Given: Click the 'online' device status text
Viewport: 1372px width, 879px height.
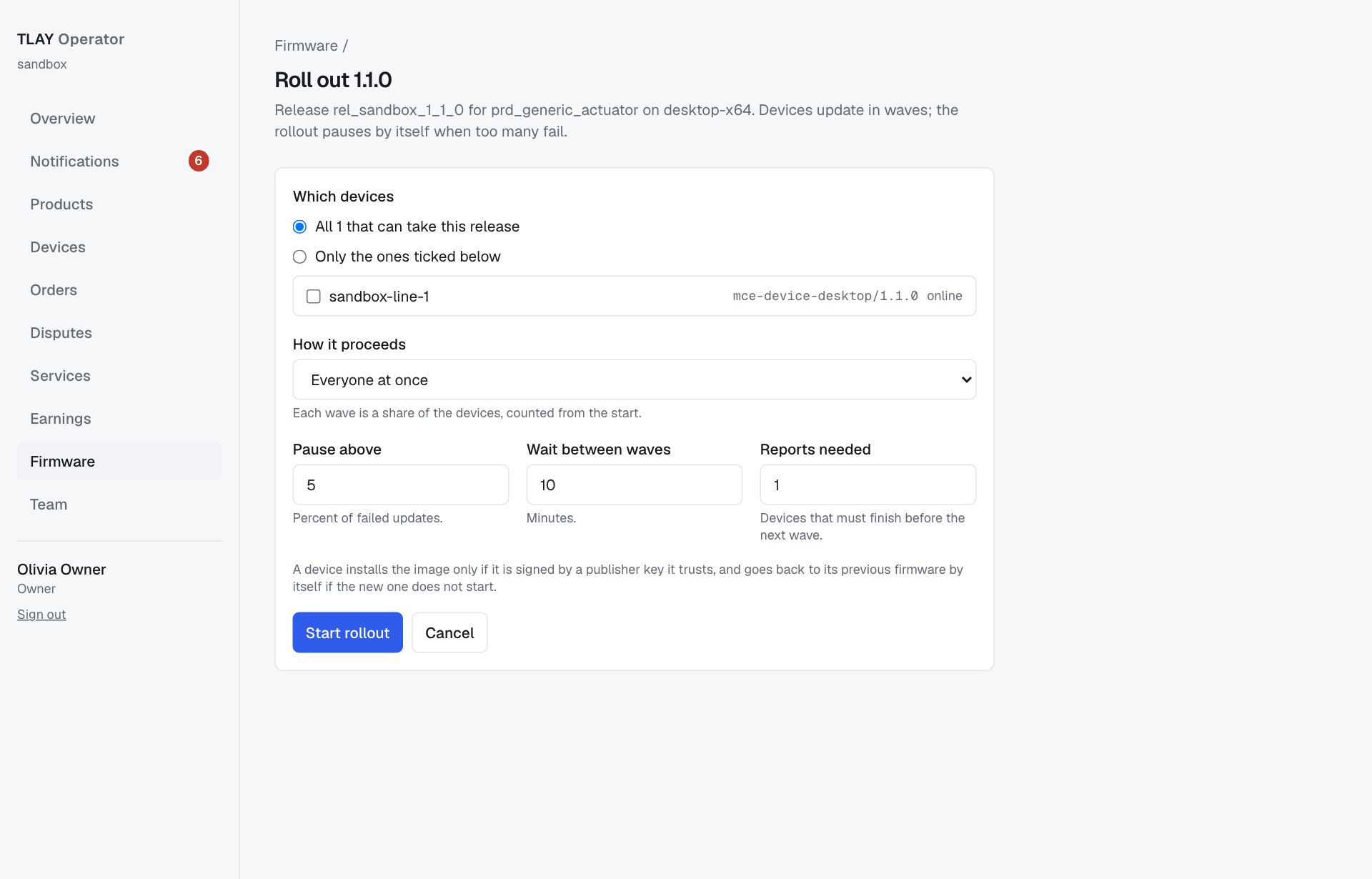Looking at the screenshot, I should click(945, 296).
